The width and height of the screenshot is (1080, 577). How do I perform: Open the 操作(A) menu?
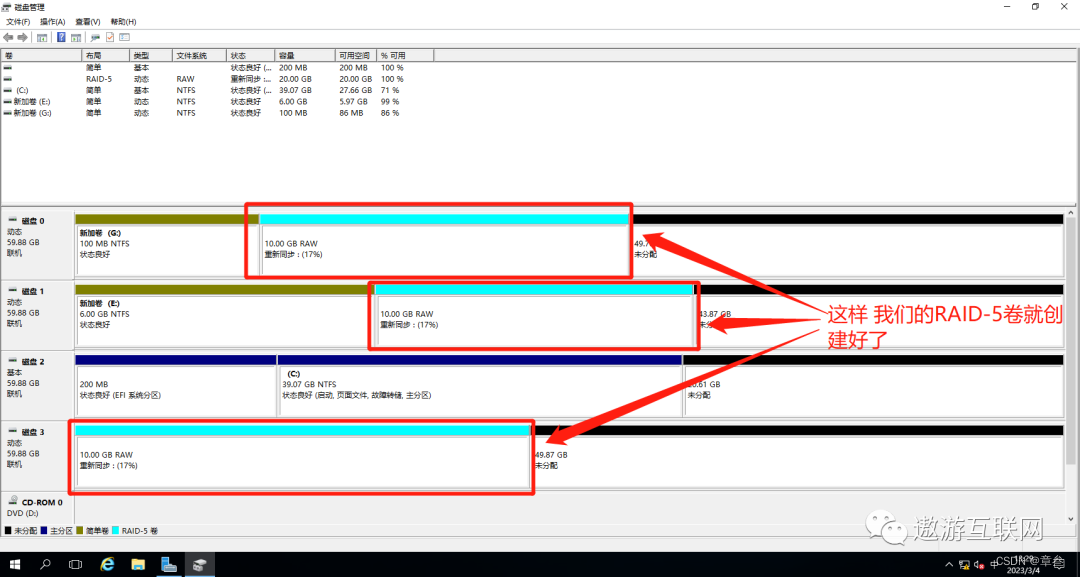(x=52, y=22)
